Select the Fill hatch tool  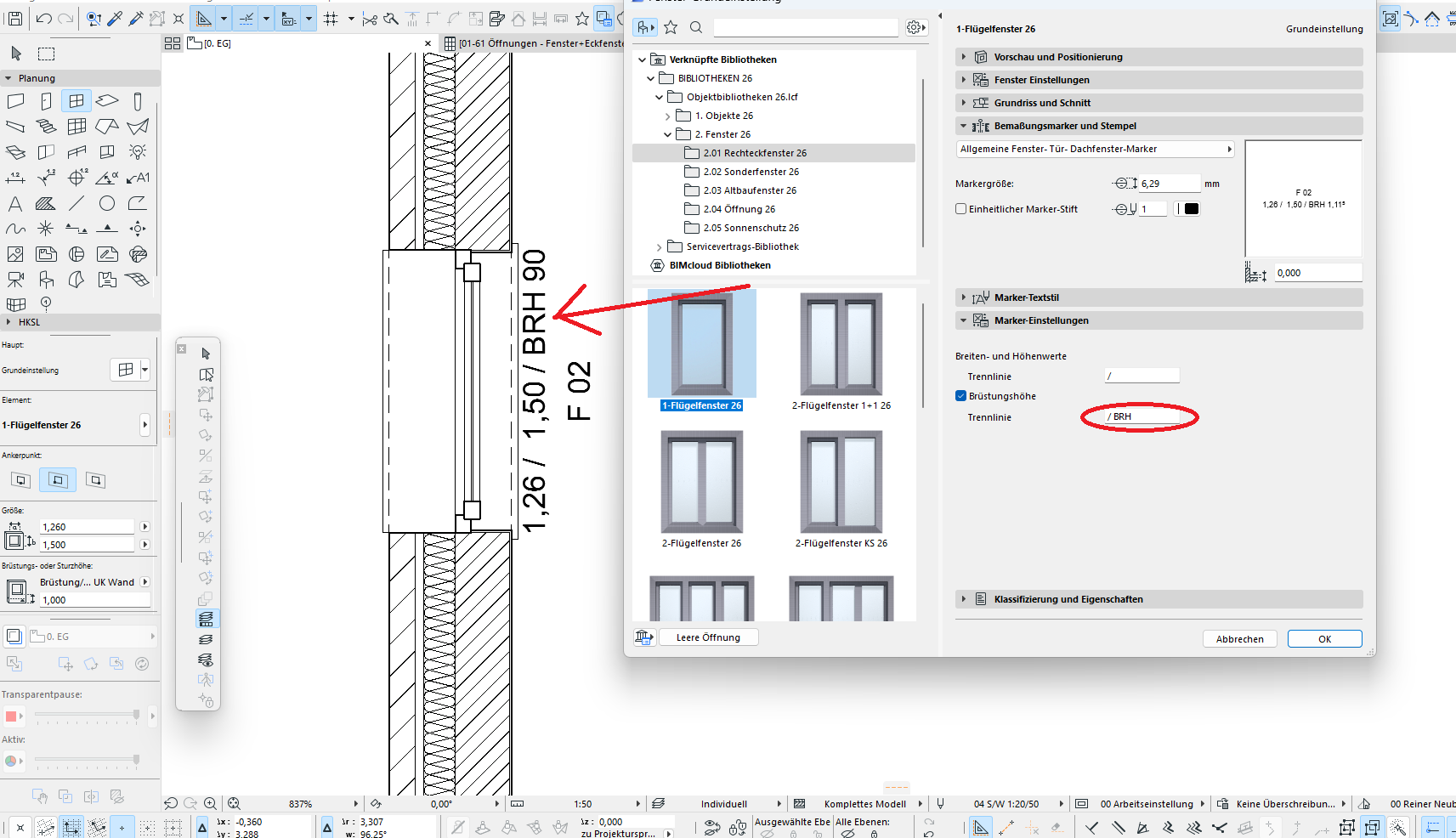tap(46, 203)
